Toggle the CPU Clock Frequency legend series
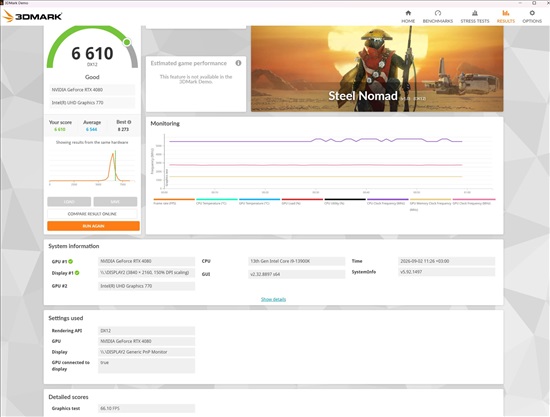The height and width of the screenshot is (417, 550). 388,201
